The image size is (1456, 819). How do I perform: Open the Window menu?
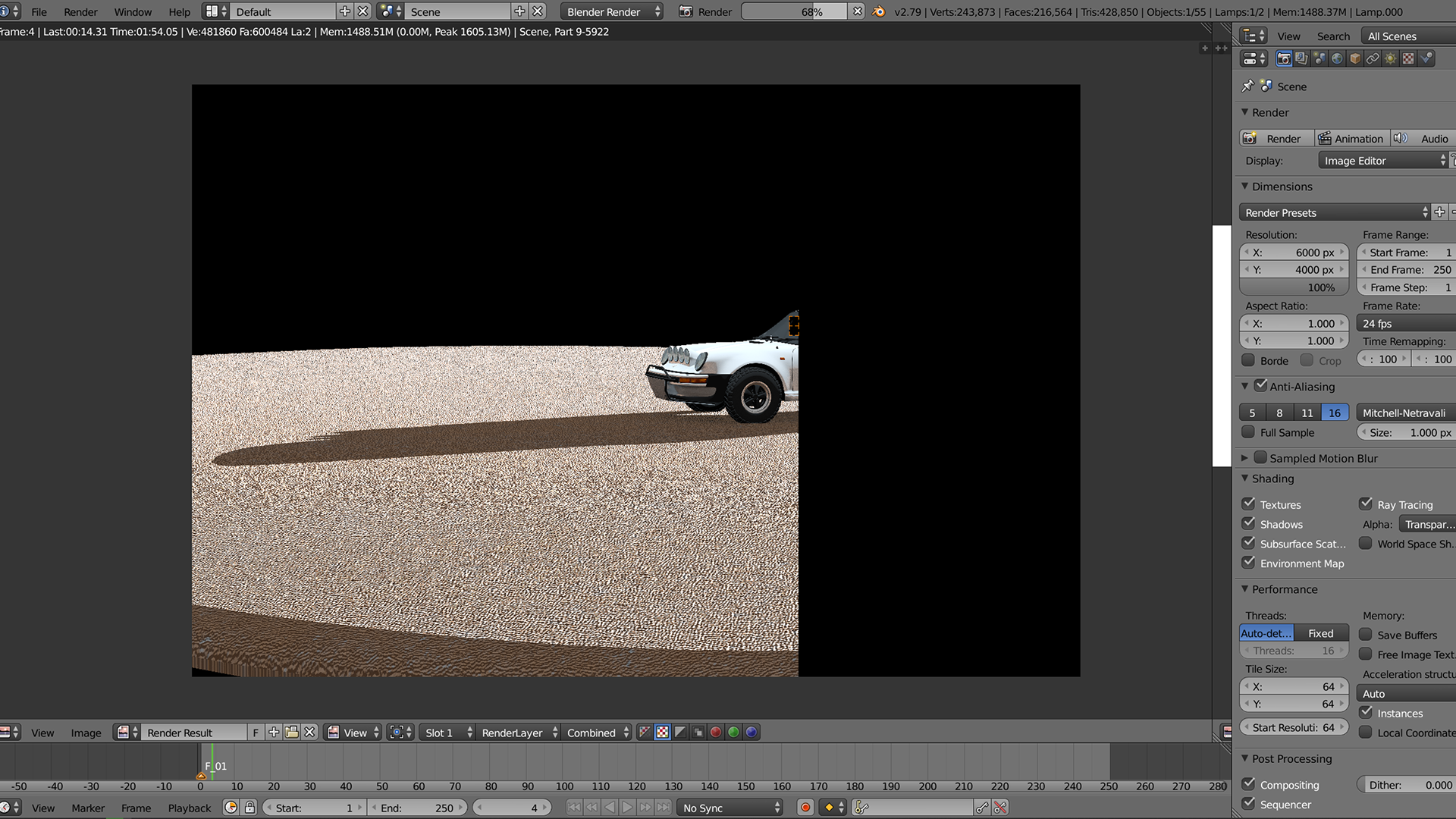(x=133, y=12)
